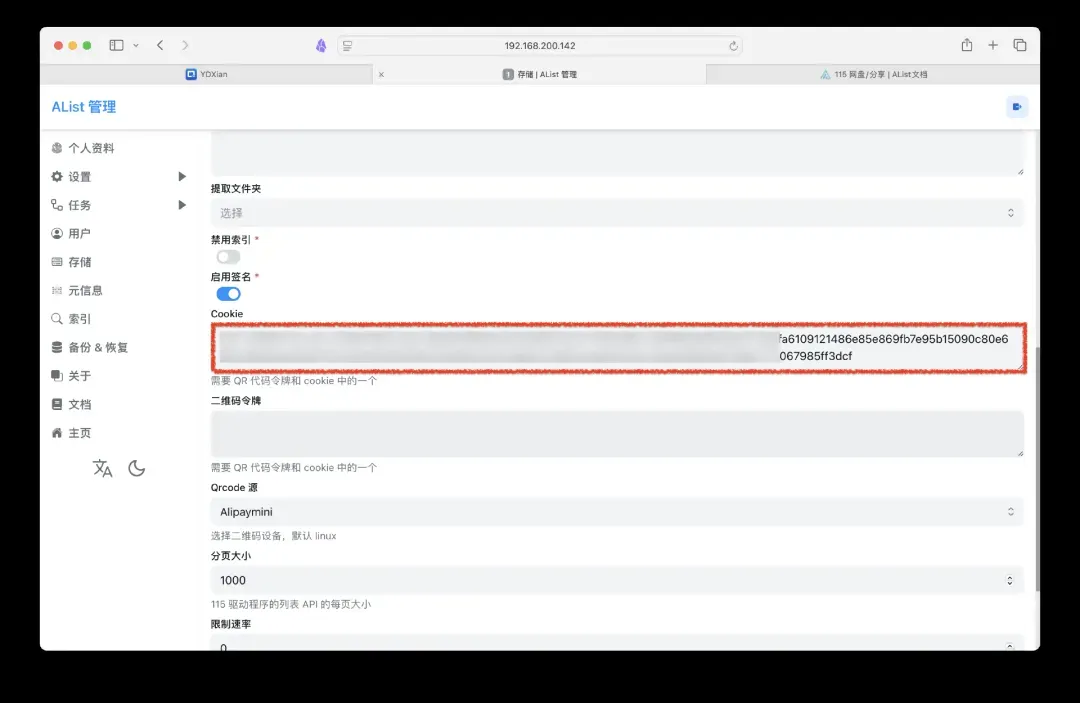This screenshot has width=1080, height=703.
Task: Click the language switch icon in sidebar
Action: 103,468
